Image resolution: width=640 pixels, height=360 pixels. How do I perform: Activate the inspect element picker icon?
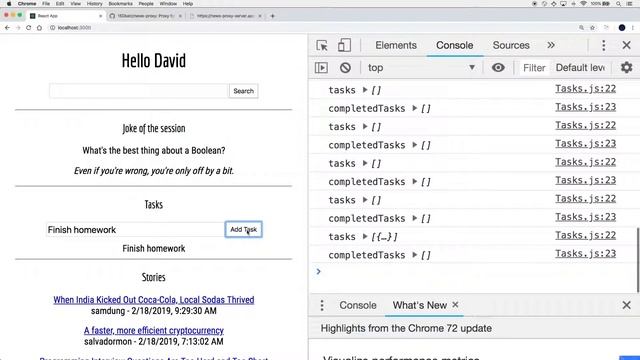322,45
